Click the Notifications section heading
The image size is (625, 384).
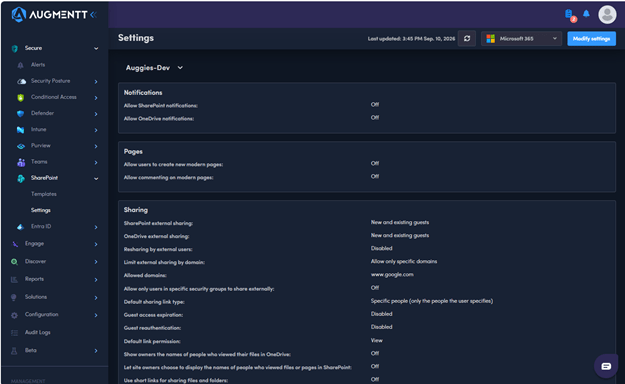[143, 93]
